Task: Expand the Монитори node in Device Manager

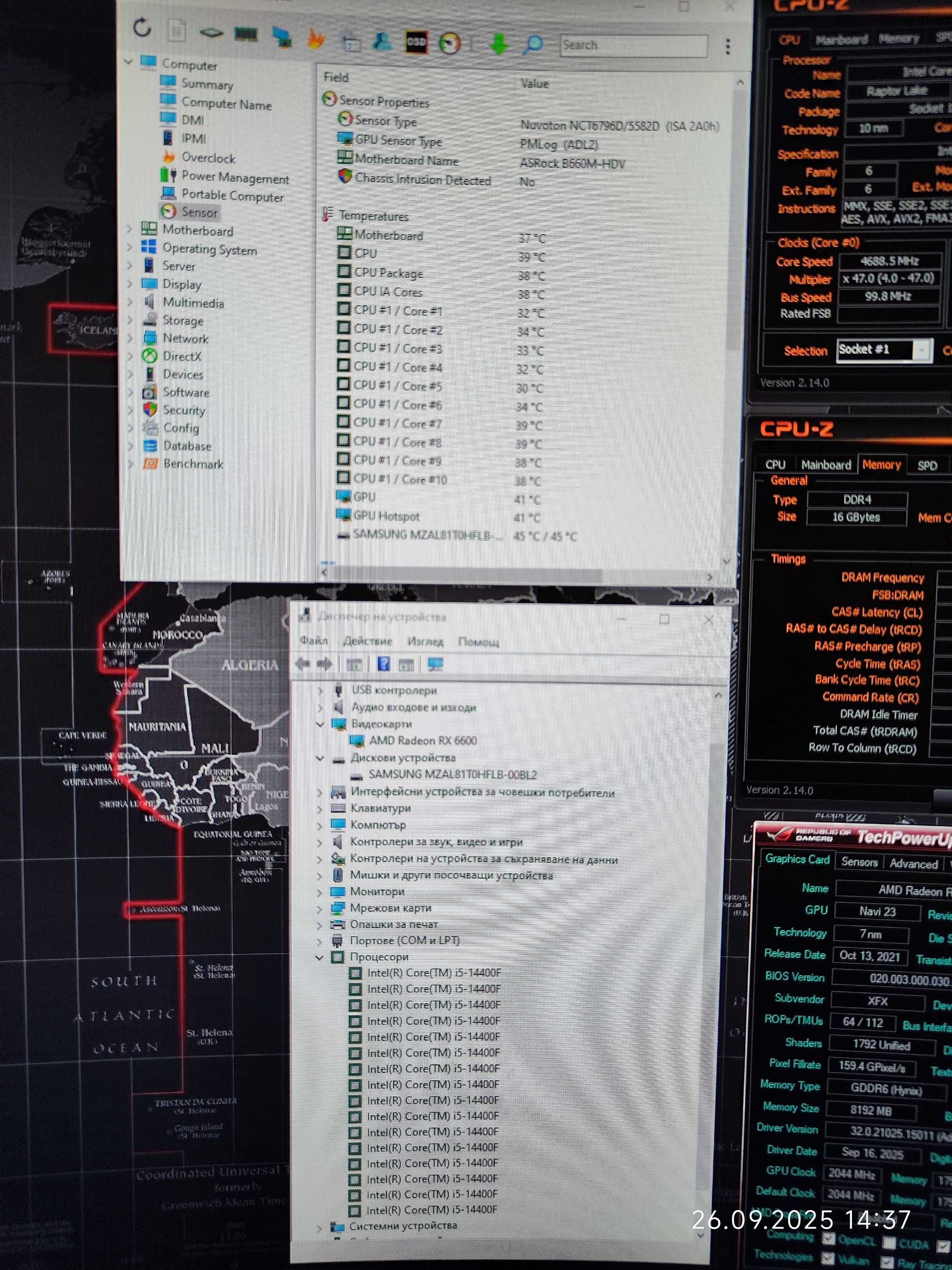Action: 319,892
